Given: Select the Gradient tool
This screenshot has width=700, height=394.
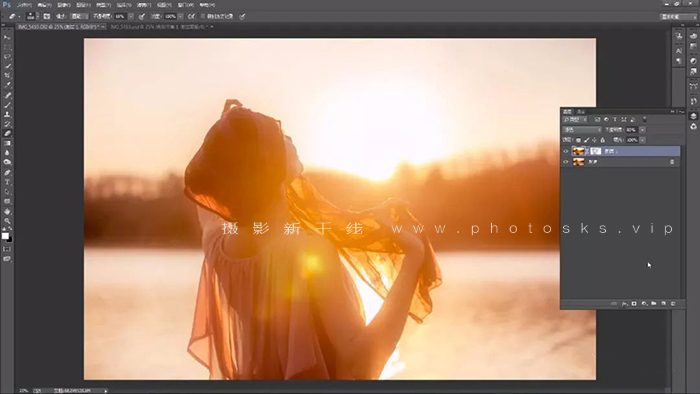Looking at the screenshot, I should click(7, 143).
